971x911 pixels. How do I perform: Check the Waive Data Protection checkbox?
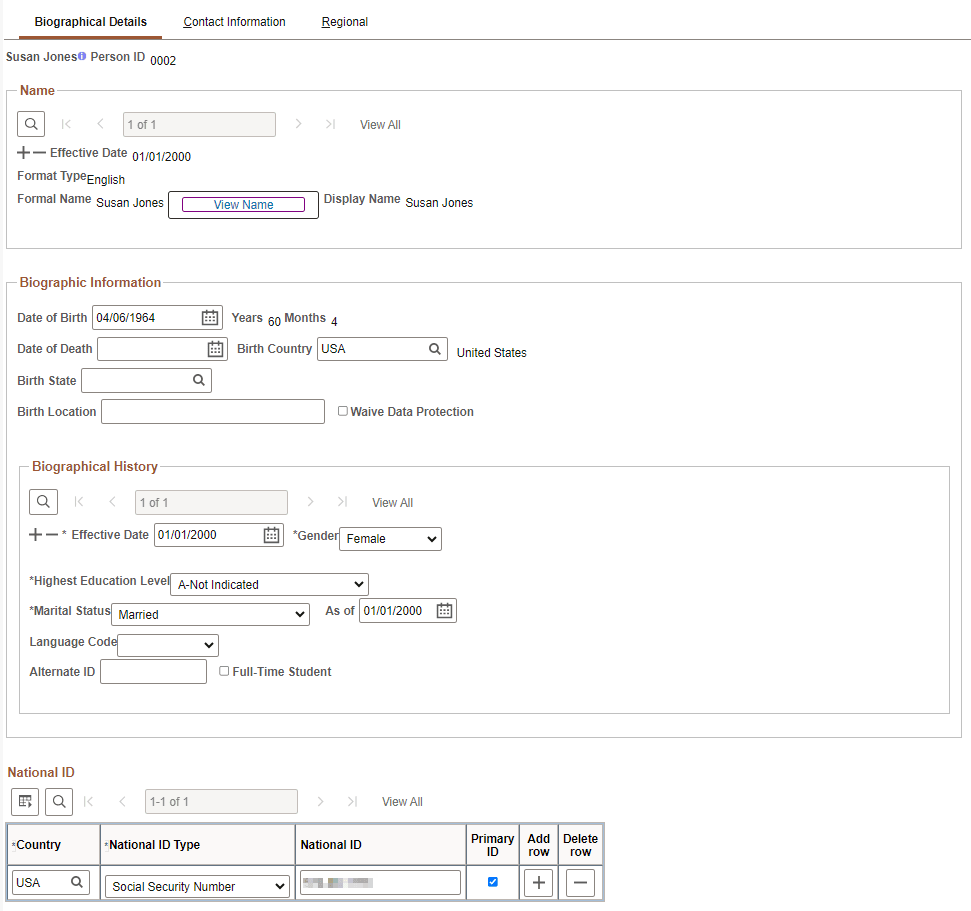pos(342,411)
